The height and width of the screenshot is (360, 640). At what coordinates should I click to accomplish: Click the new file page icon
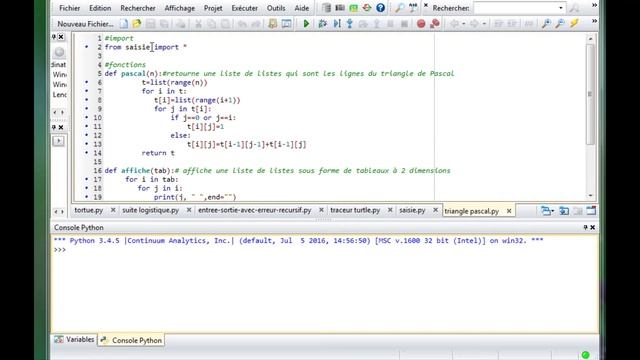tap(123, 24)
